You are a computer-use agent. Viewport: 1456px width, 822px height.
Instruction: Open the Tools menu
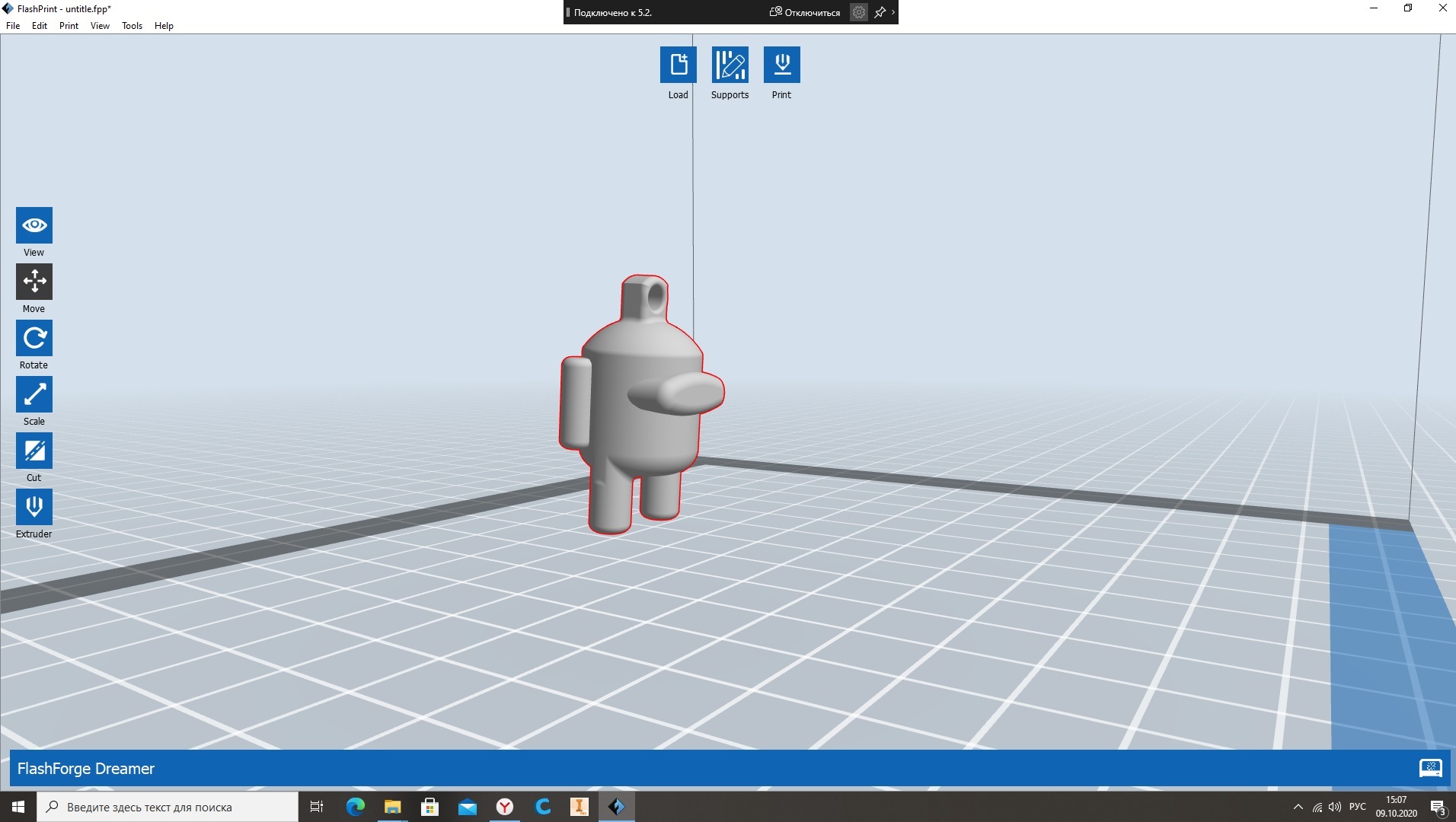click(132, 26)
